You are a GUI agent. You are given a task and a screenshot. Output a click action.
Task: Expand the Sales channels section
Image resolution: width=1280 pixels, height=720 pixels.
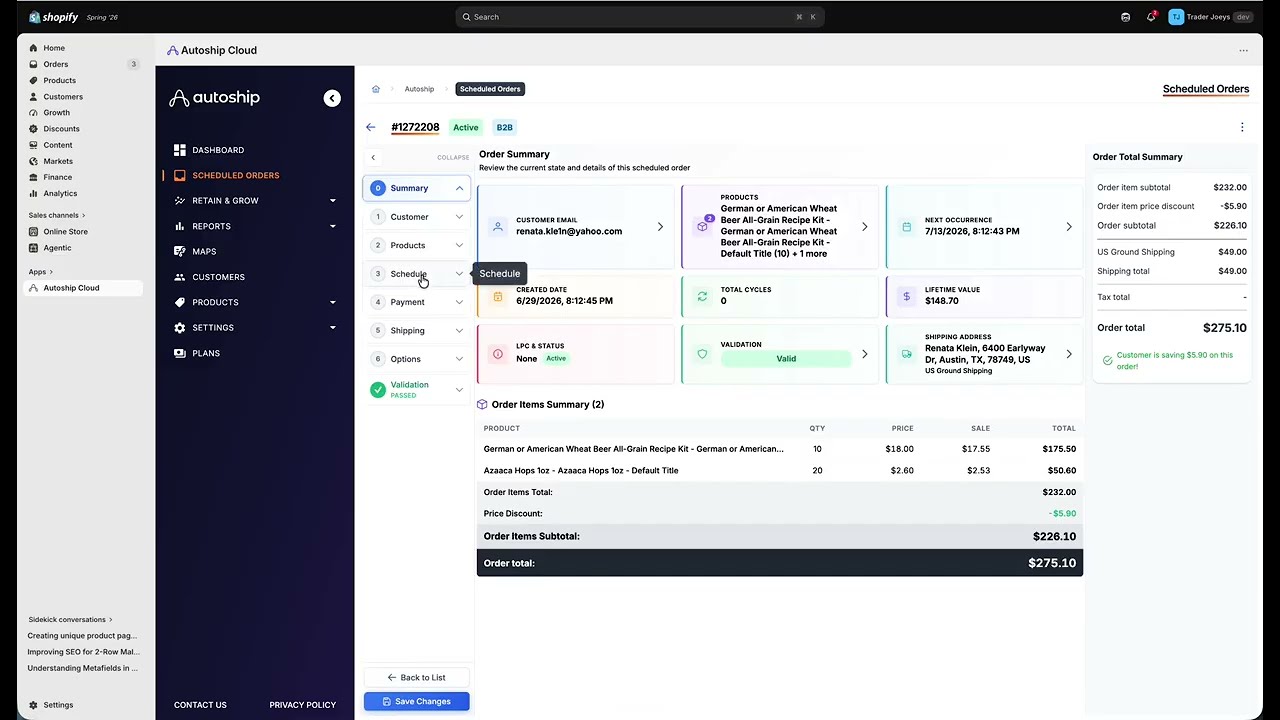57,215
